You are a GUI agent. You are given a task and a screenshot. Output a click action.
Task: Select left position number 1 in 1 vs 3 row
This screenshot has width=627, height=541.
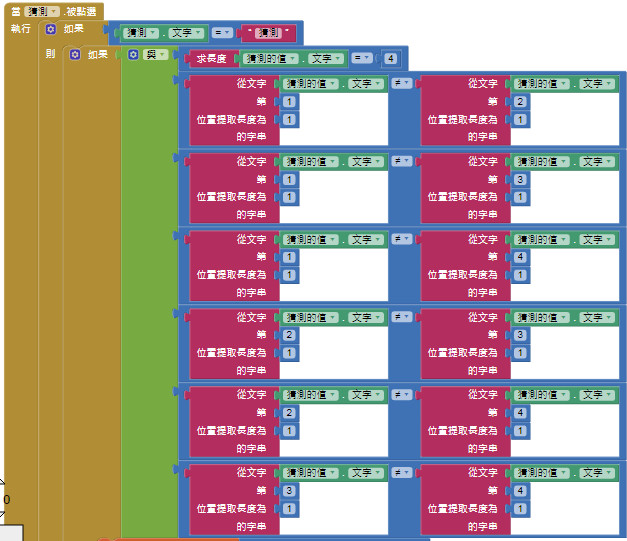(289, 180)
